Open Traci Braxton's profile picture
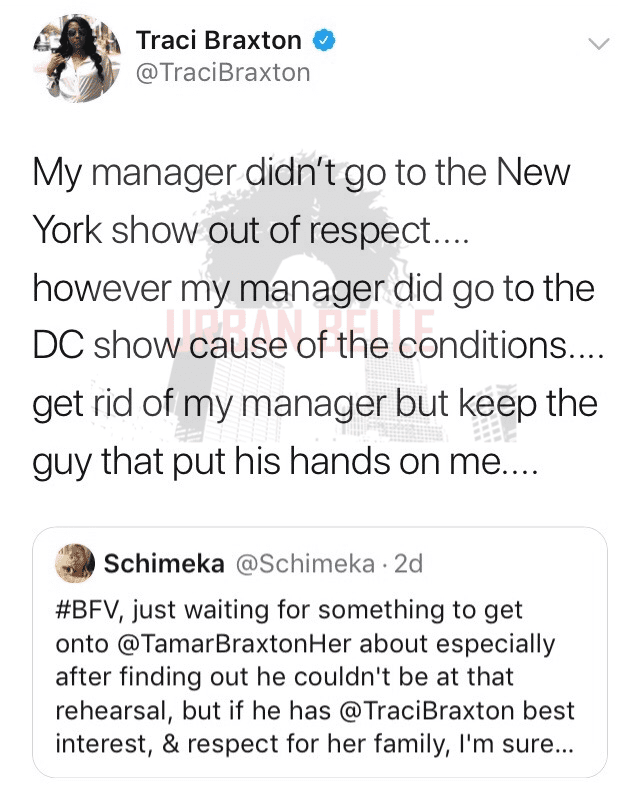The image size is (618, 790). click(77, 58)
